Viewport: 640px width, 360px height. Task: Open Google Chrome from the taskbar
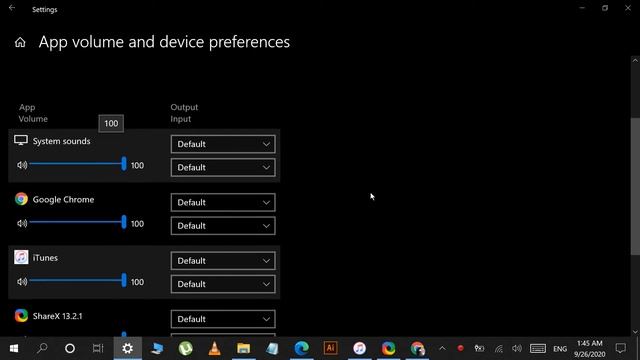[417, 348]
